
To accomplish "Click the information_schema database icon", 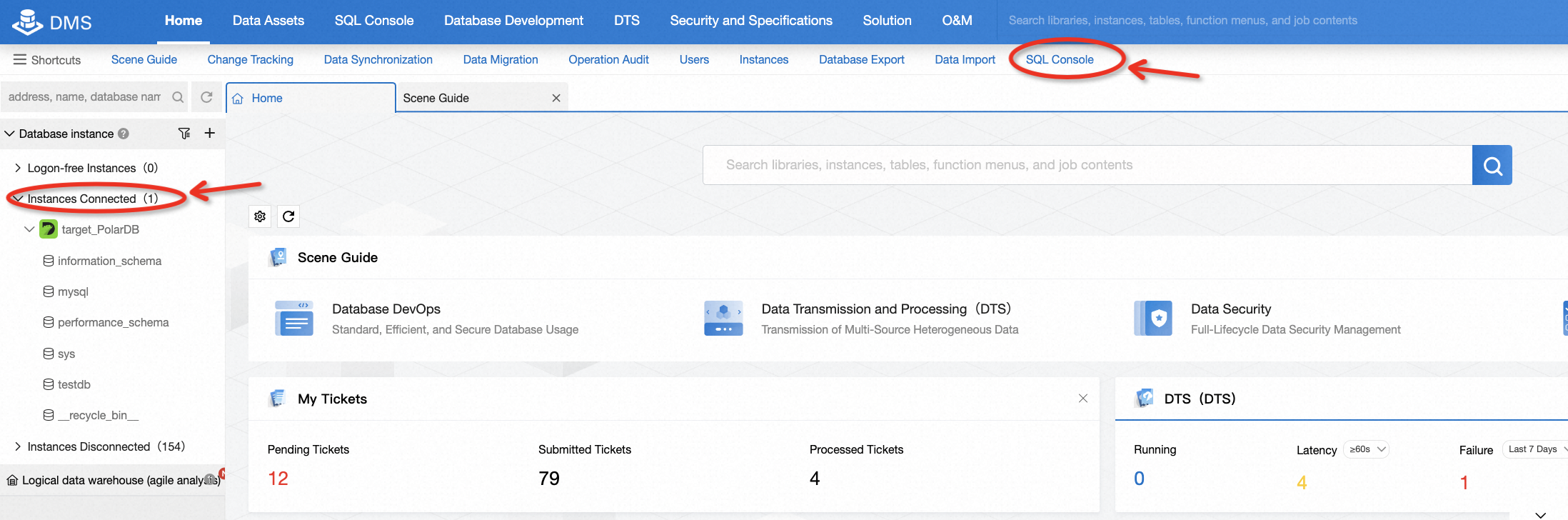I will [x=49, y=261].
